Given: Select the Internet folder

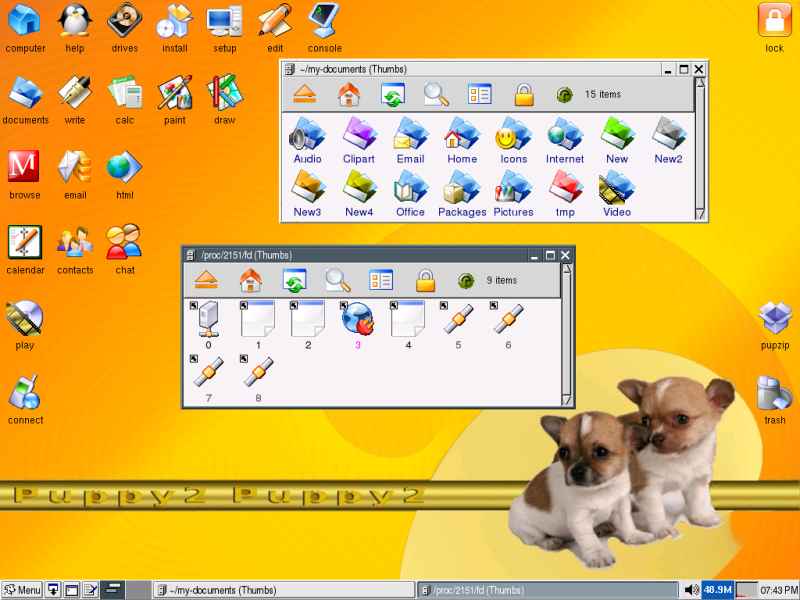Looking at the screenshot, I should (565, 140).
